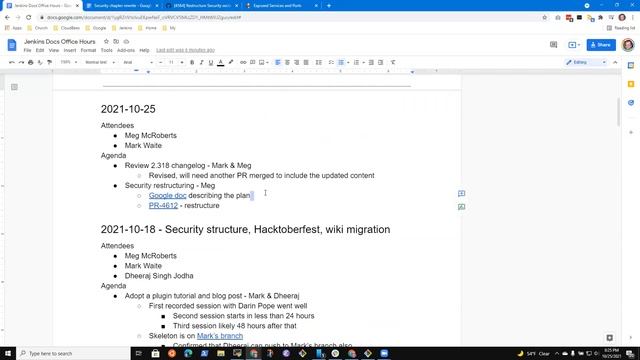
Task: Open the File menu
Action: click(27, 50)
